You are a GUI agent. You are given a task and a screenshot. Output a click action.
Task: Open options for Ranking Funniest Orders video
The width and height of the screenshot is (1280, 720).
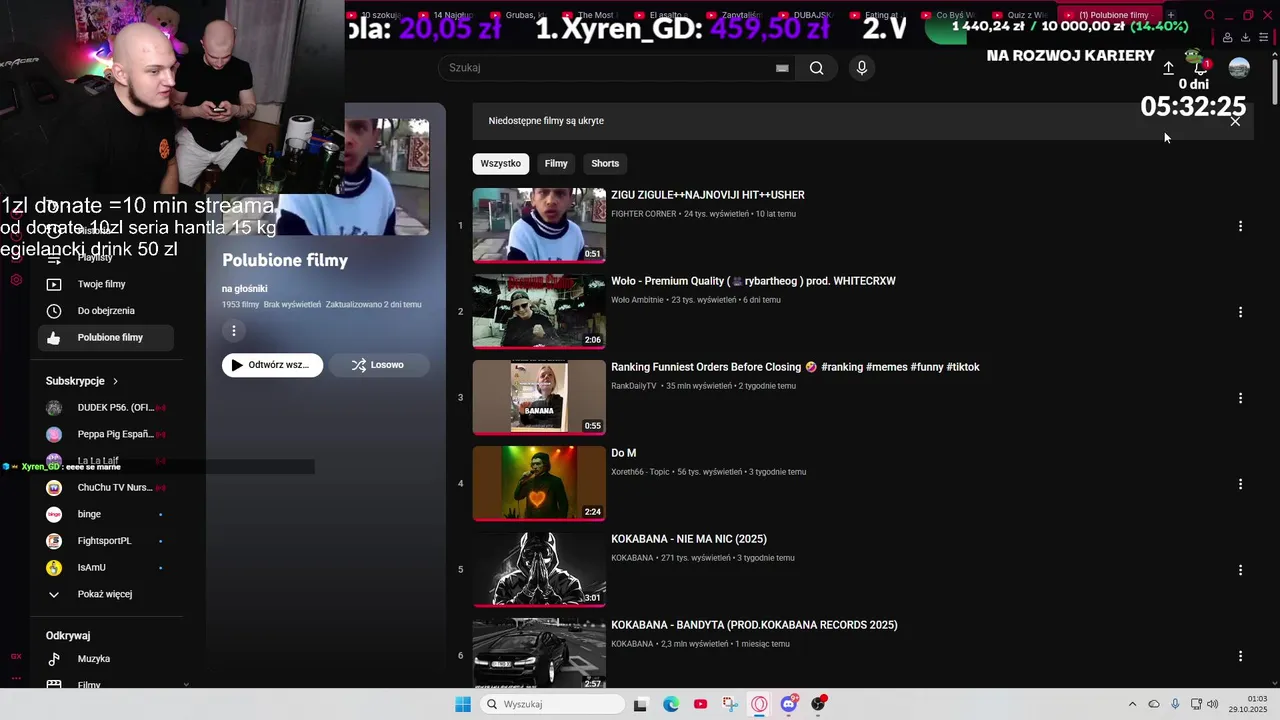1240,398
